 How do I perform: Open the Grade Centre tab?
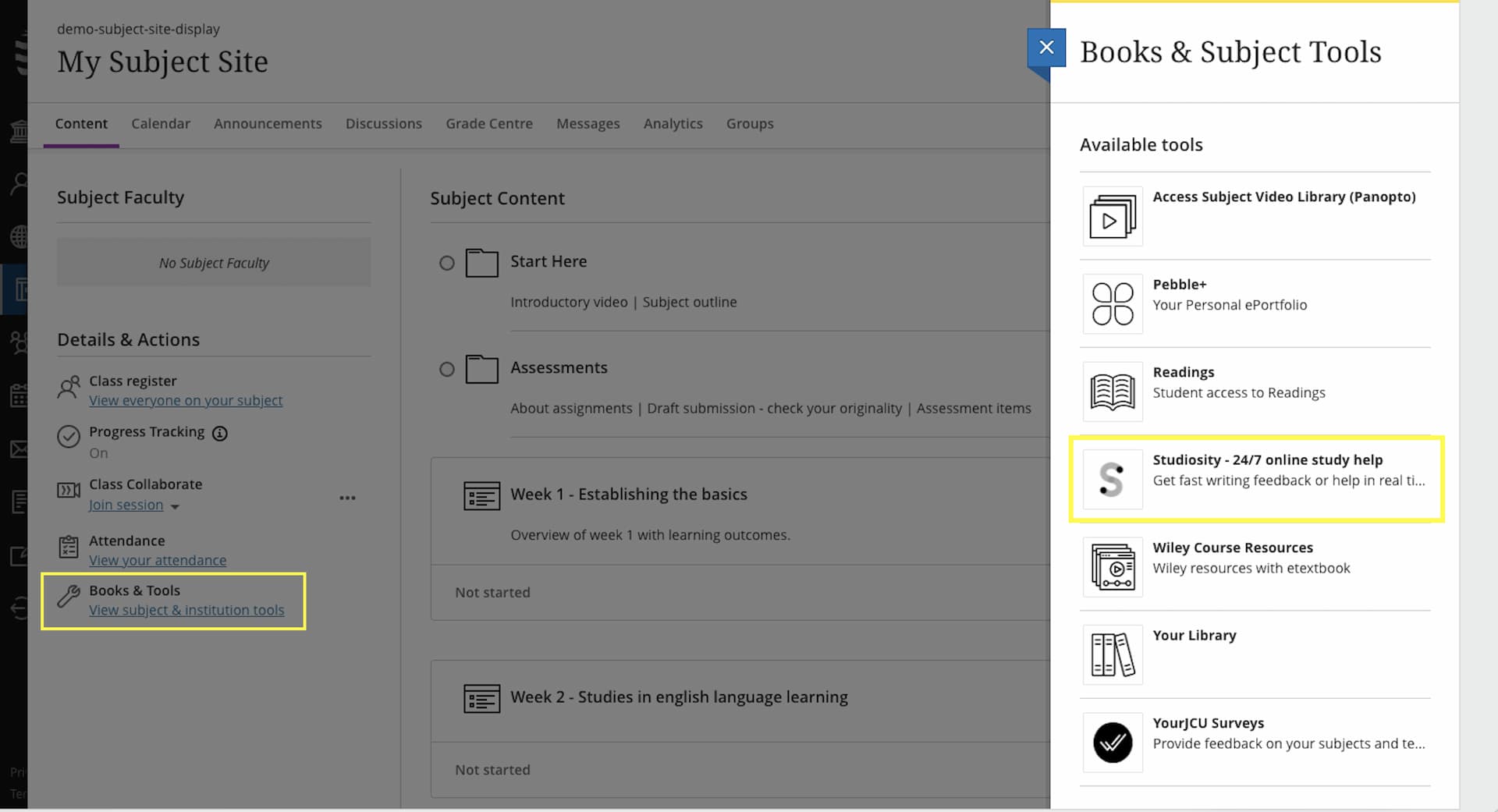coord(489,123)
